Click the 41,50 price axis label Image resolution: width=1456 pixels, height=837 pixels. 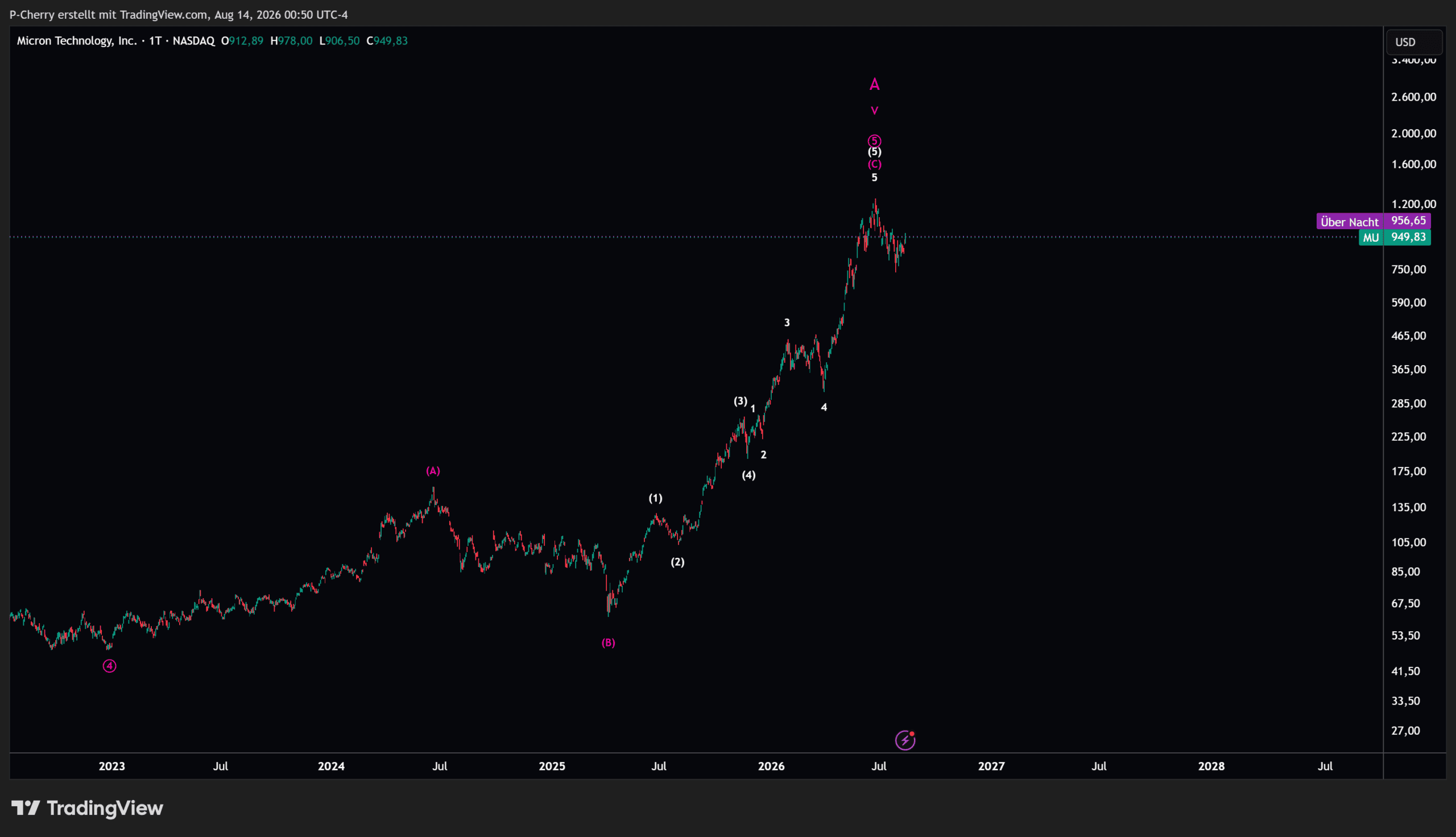pos(1405,672)
